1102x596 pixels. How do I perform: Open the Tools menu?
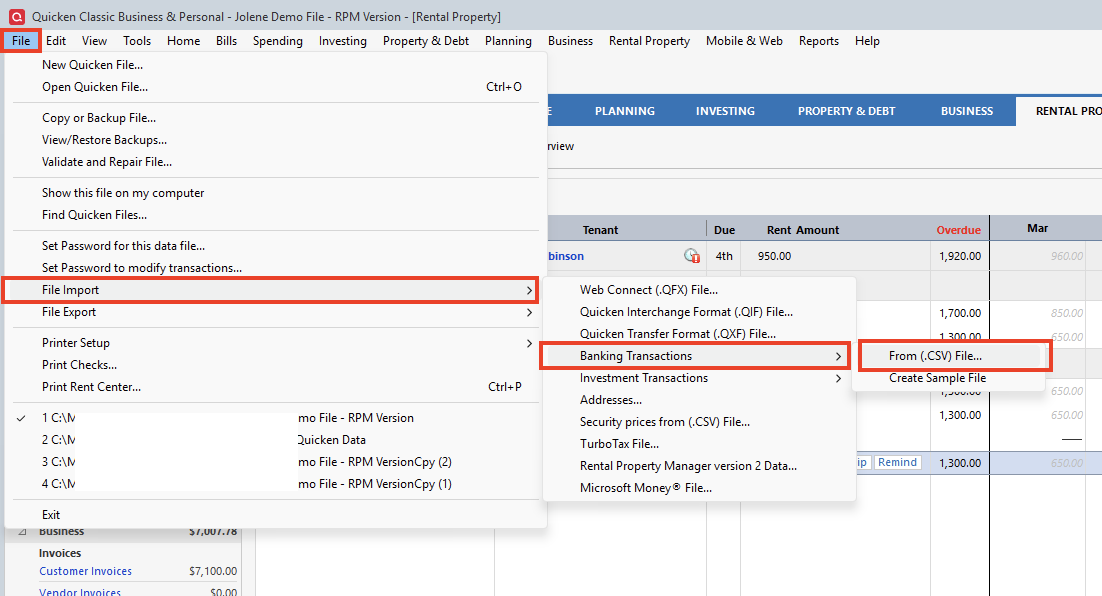coord(137,41)
